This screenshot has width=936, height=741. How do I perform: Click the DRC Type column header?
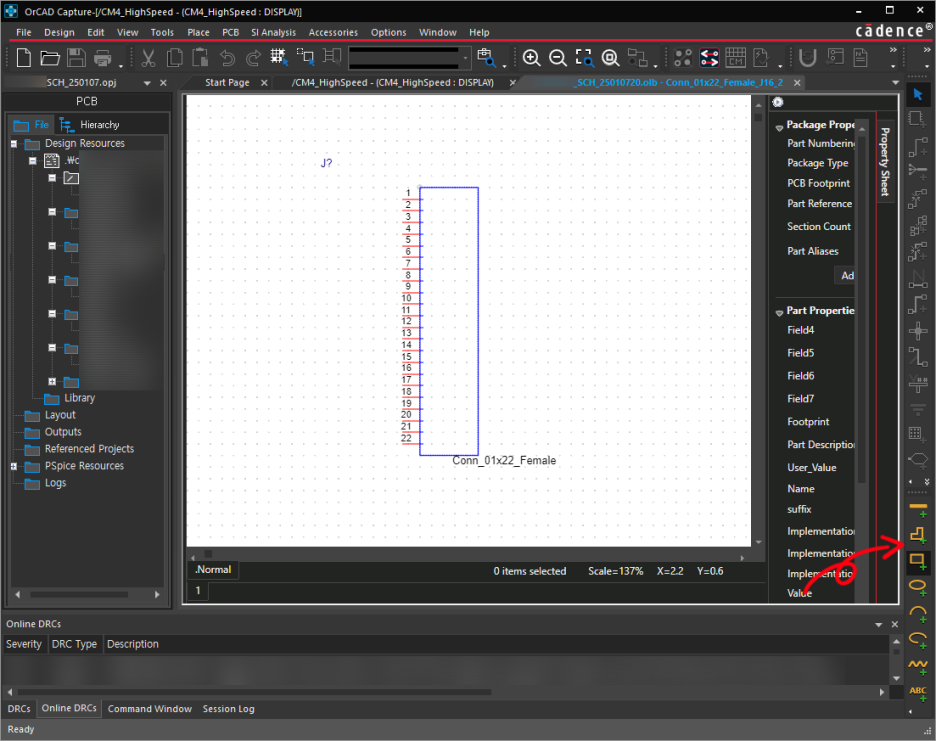[x=74, y=644]
